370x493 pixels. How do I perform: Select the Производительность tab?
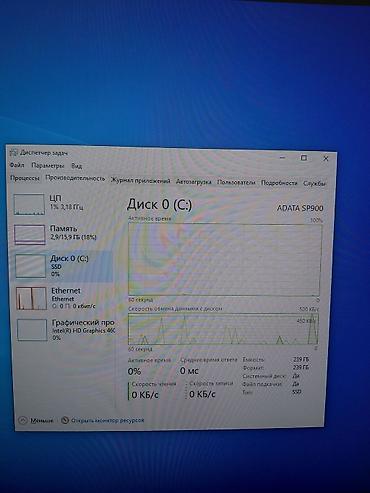click(75, 178)
